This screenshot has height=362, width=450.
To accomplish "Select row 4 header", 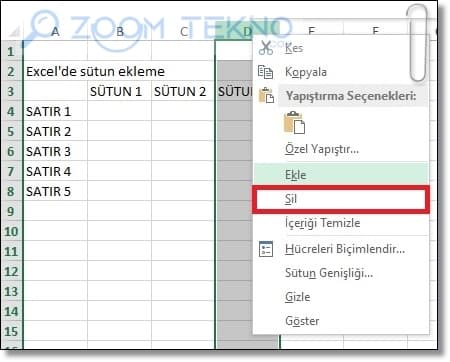I will [x=11, y=111].
